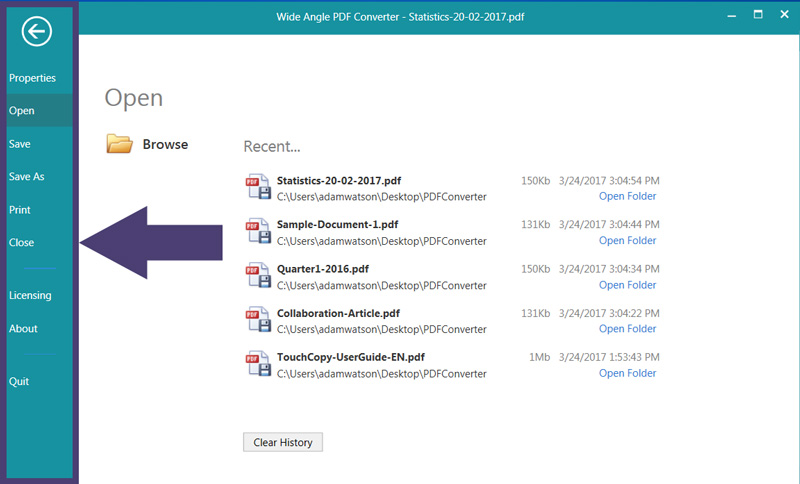Click the path under Sample-Document-1.pdf

point(382,241)
